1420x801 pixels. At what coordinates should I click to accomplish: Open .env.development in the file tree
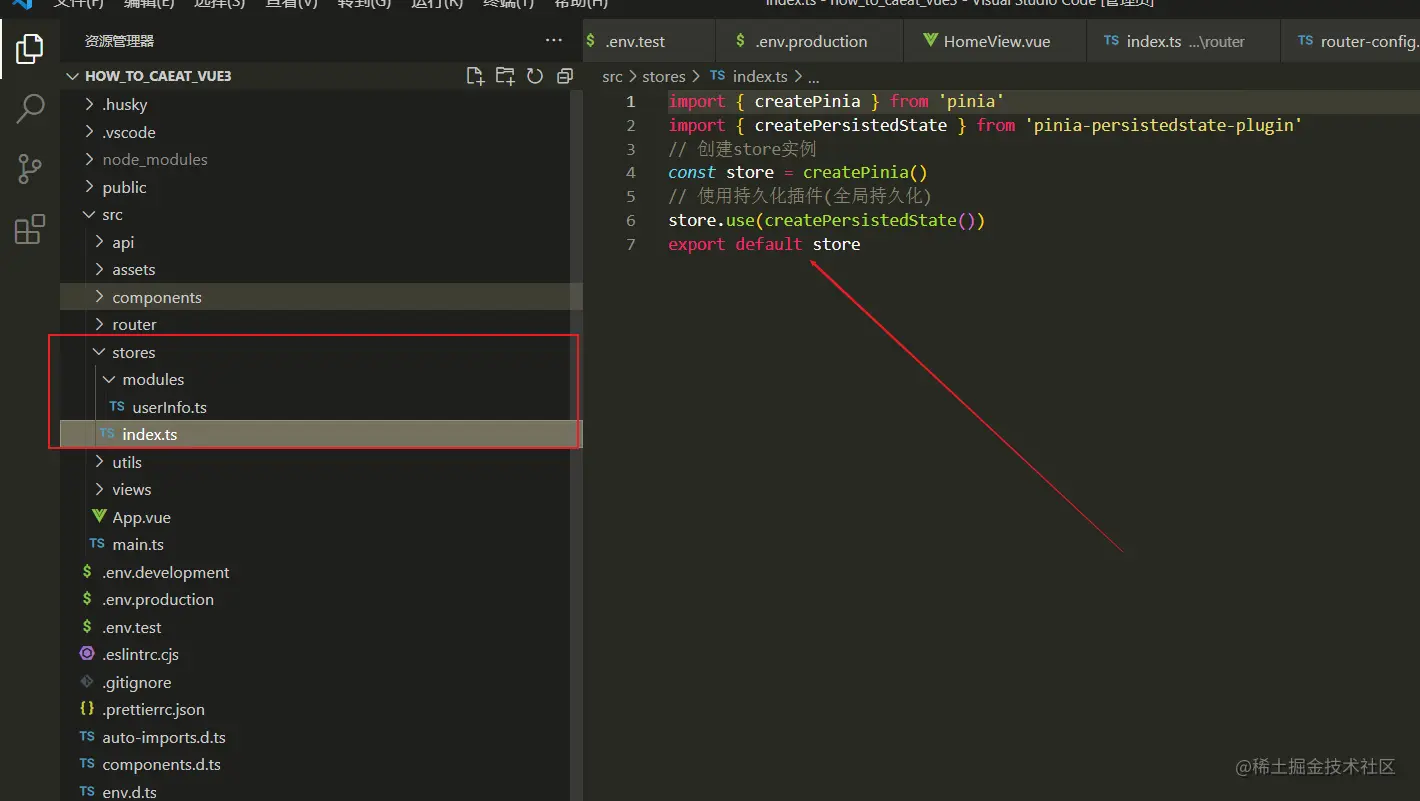[320, 572]
